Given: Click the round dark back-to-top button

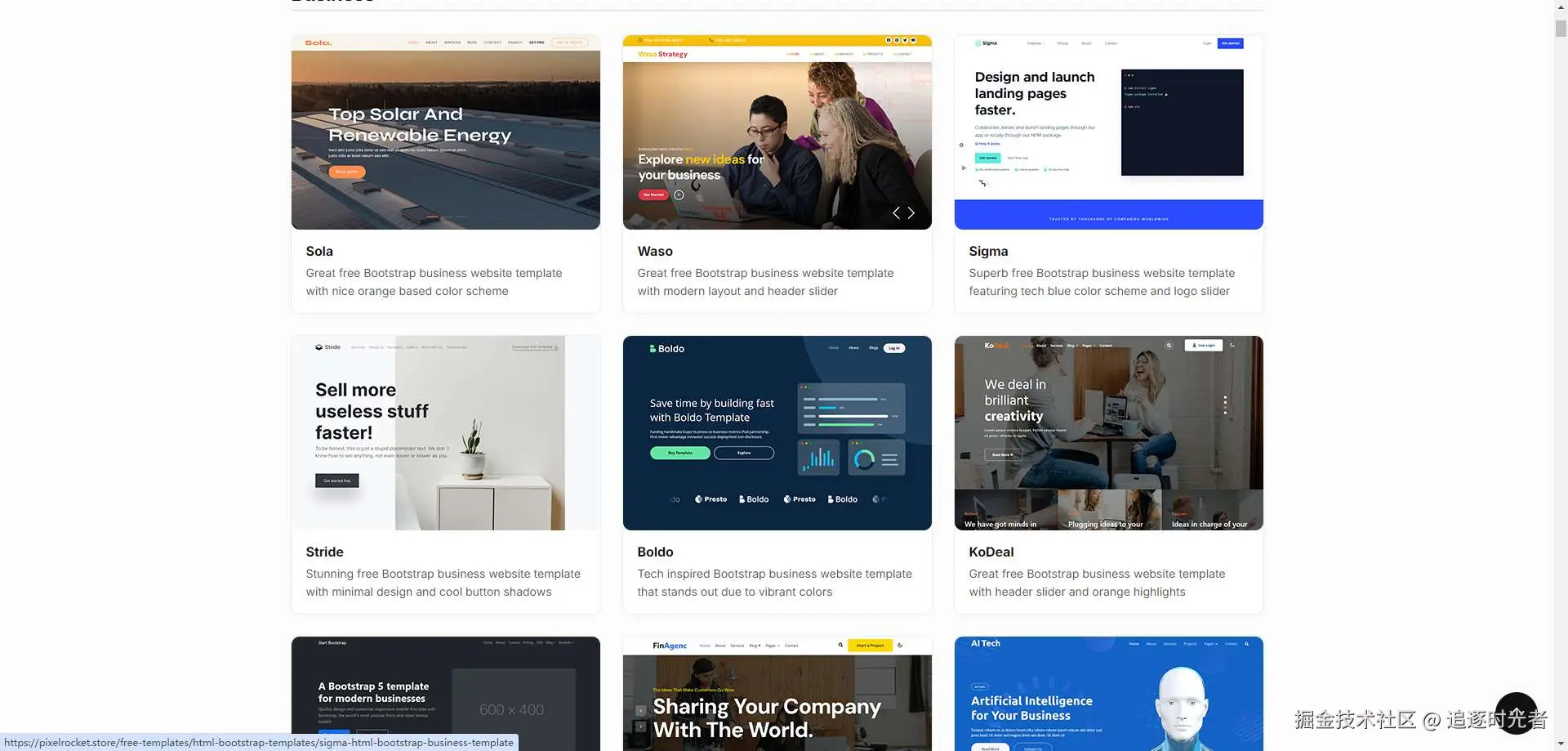Looking at the screenshot, I should 1517,713.
